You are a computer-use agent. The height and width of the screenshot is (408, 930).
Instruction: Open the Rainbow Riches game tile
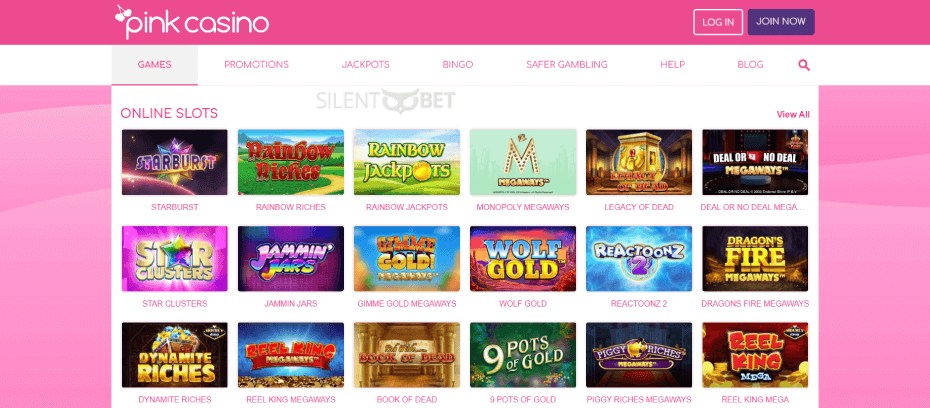(291, 162)
